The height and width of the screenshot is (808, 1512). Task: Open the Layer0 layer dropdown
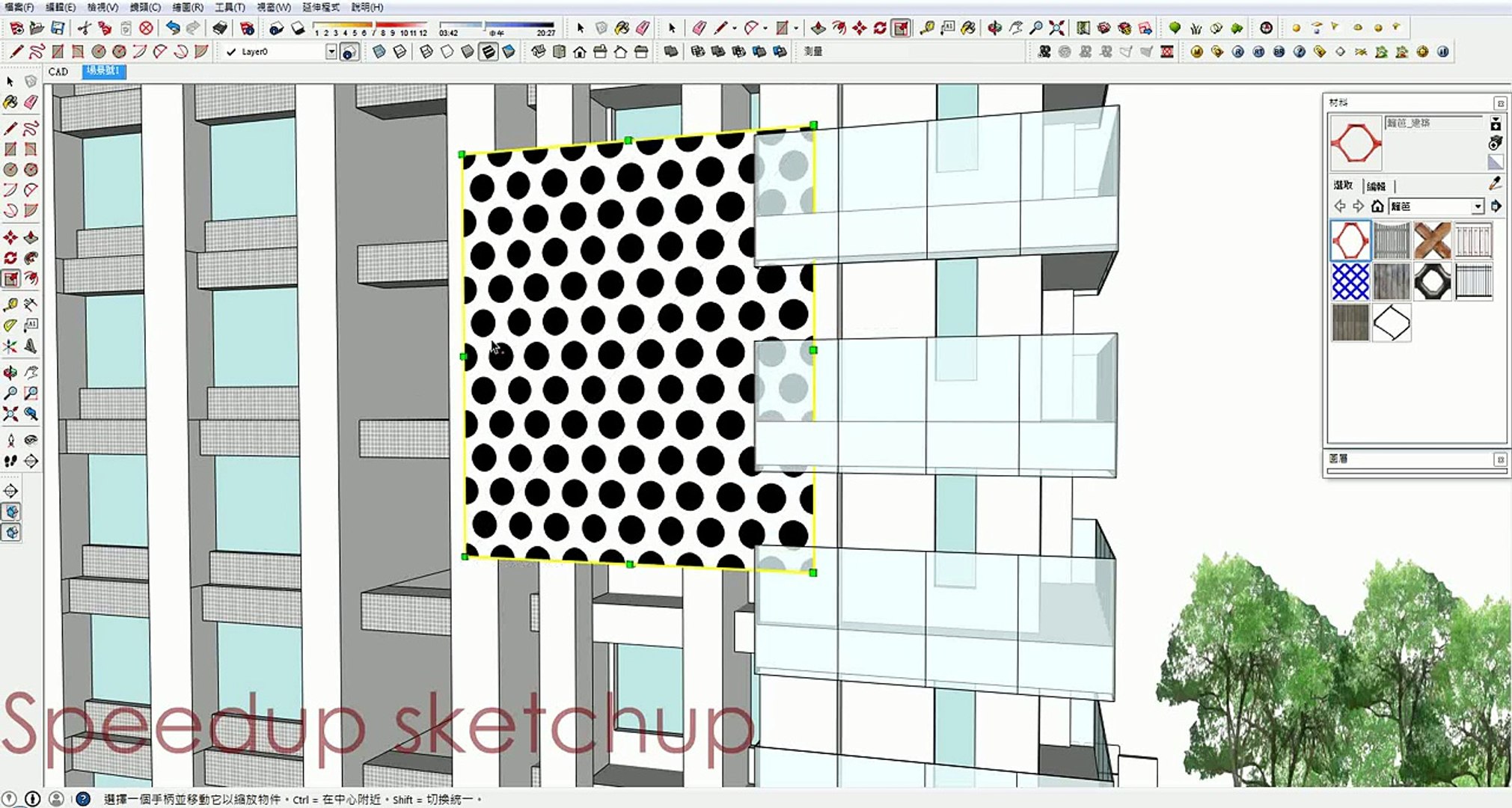[331, 52]
